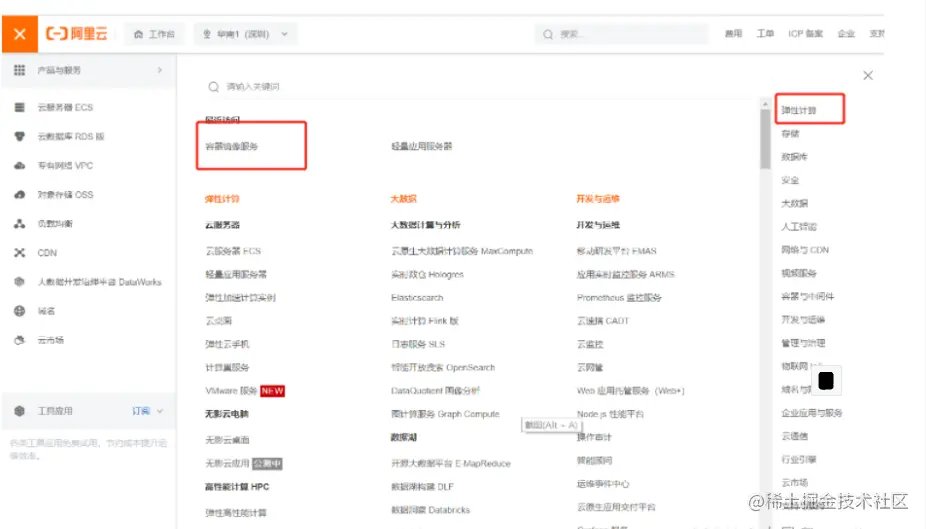Screen dimensions: 926x529
Task: Open the 企业 header menu
Action: pyautogui.click(x=846, y=34)
